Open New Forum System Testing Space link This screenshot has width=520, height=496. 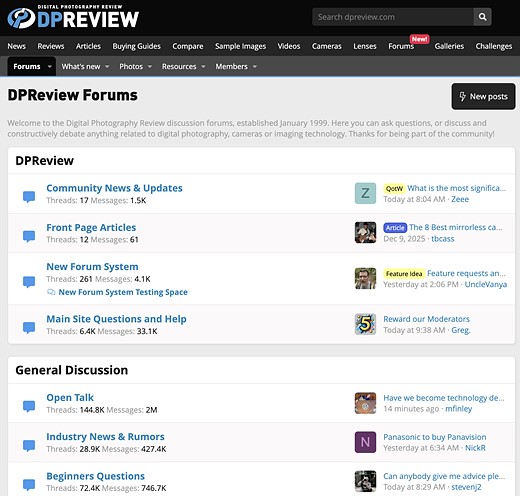point(123,292)
